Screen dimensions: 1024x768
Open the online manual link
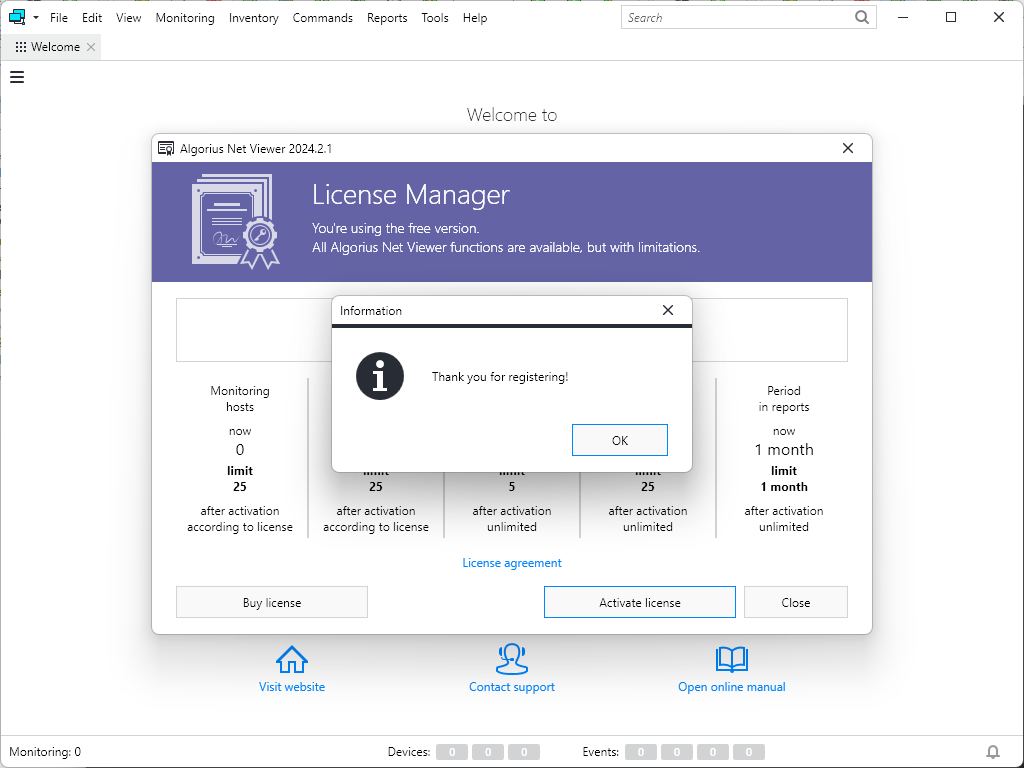[x=731, y=687]
